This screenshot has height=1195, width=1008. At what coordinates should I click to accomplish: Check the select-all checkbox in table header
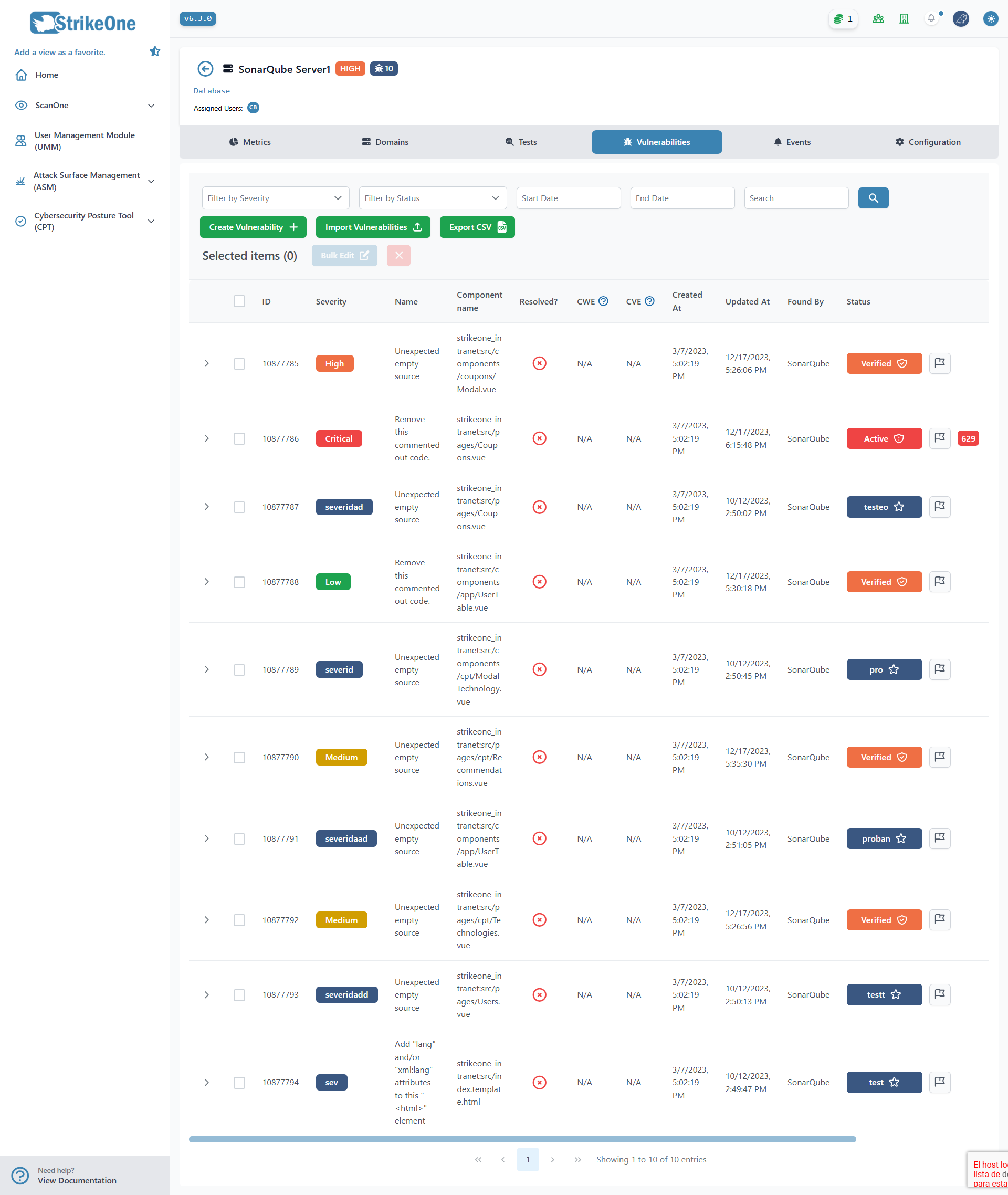click(239, 301)
